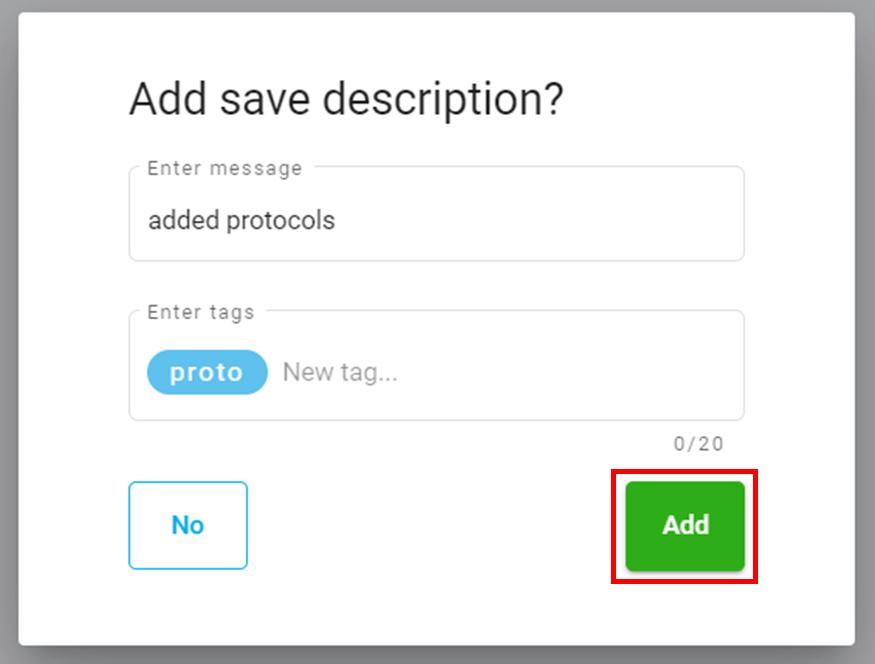This screenshot has height=664, width=875.
Task: Click the Enter tags field label
Action: coord(200,312)
